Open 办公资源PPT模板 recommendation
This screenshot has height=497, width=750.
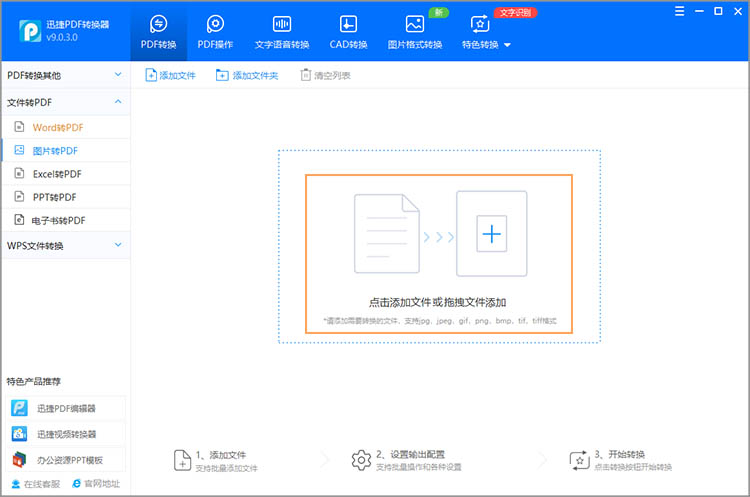66,460
